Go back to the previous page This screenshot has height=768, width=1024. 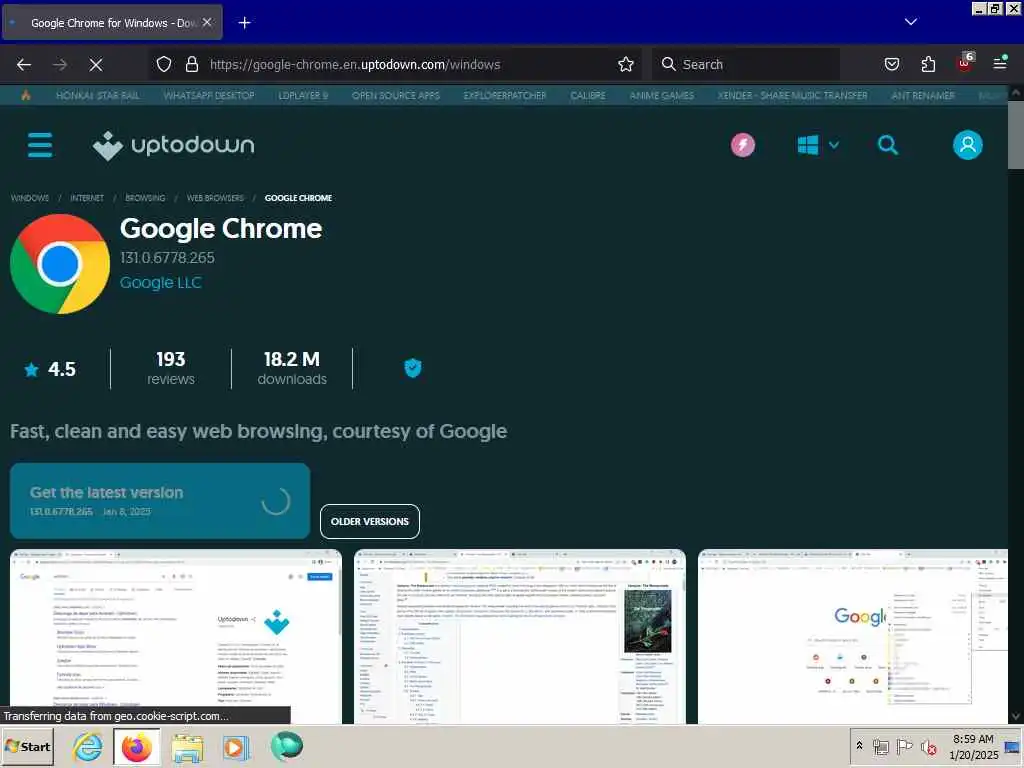click(24, 64)
